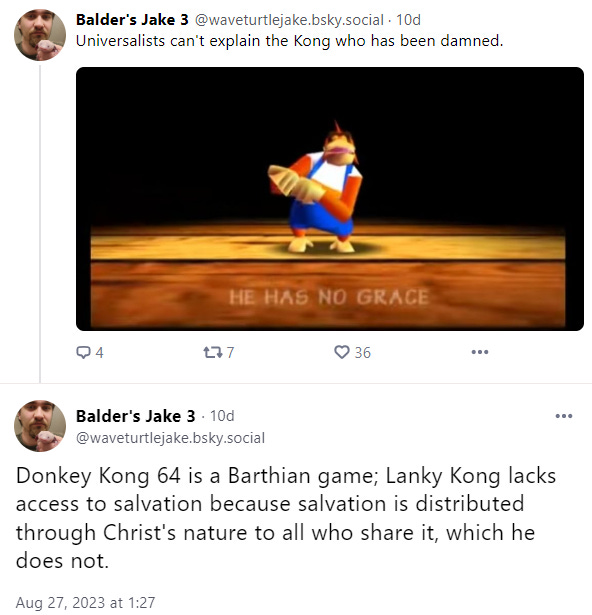The image size is (592, 615).
Task: Repost the Kong post with the repost arrows
Action: click(x=212, y=352)
